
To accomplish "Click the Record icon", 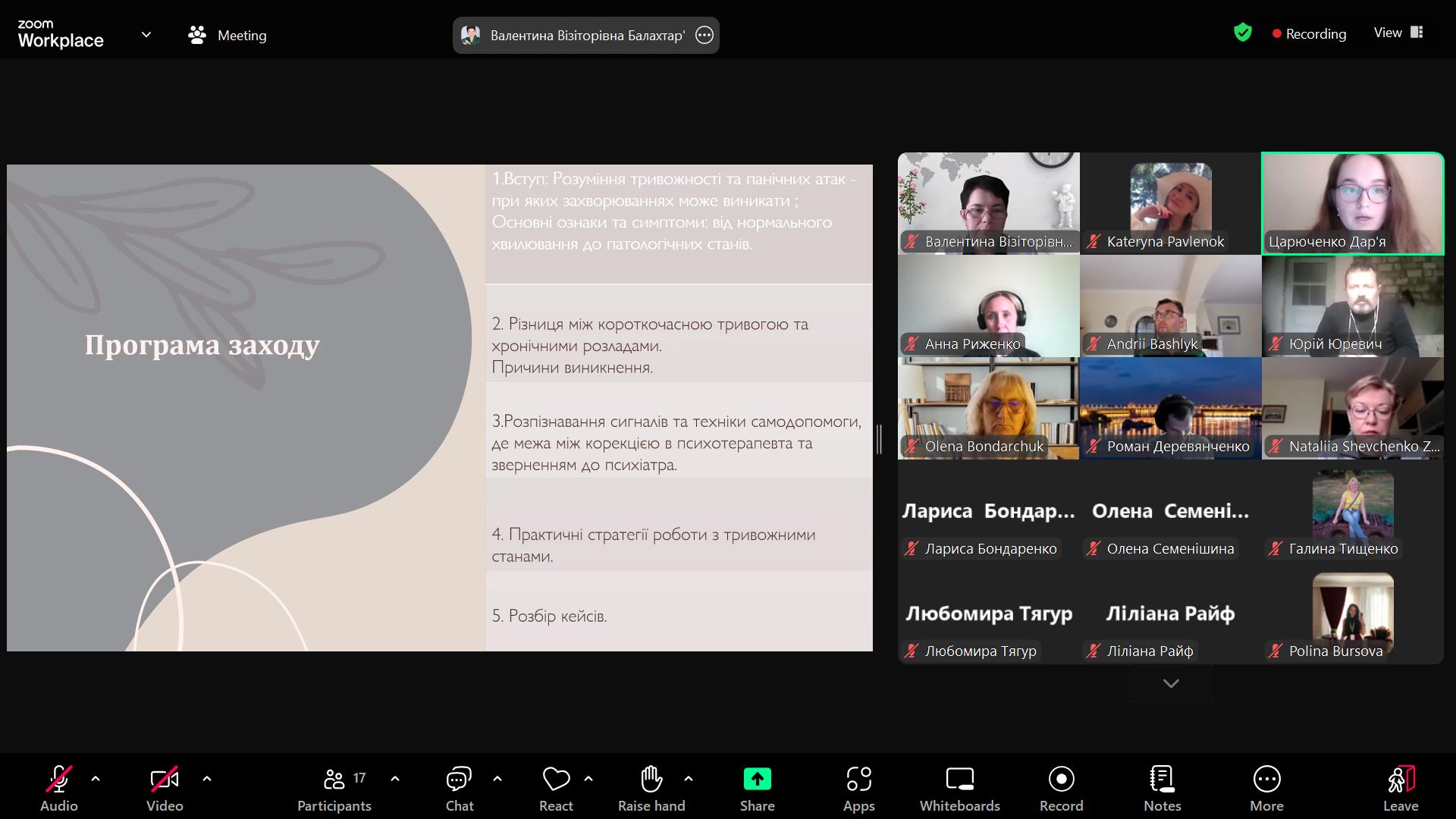I will coord(1061,779).
